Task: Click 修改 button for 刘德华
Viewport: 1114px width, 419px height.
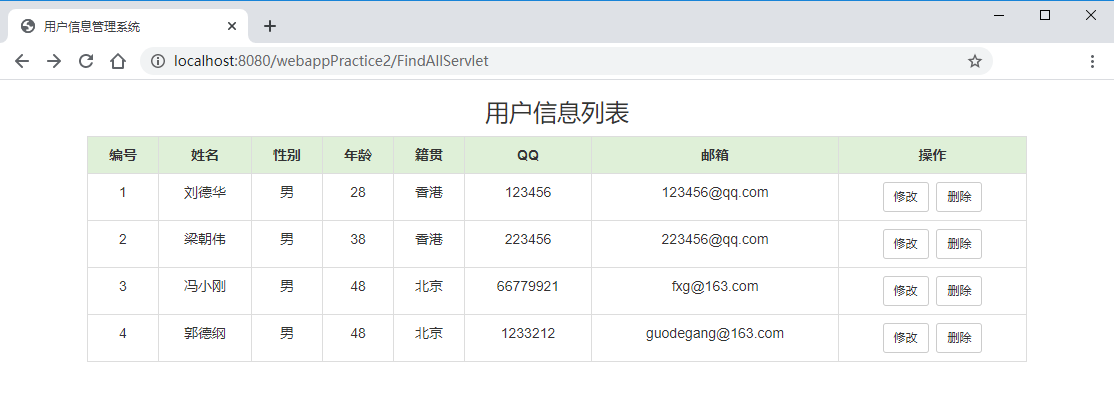Action: (906, 197)
